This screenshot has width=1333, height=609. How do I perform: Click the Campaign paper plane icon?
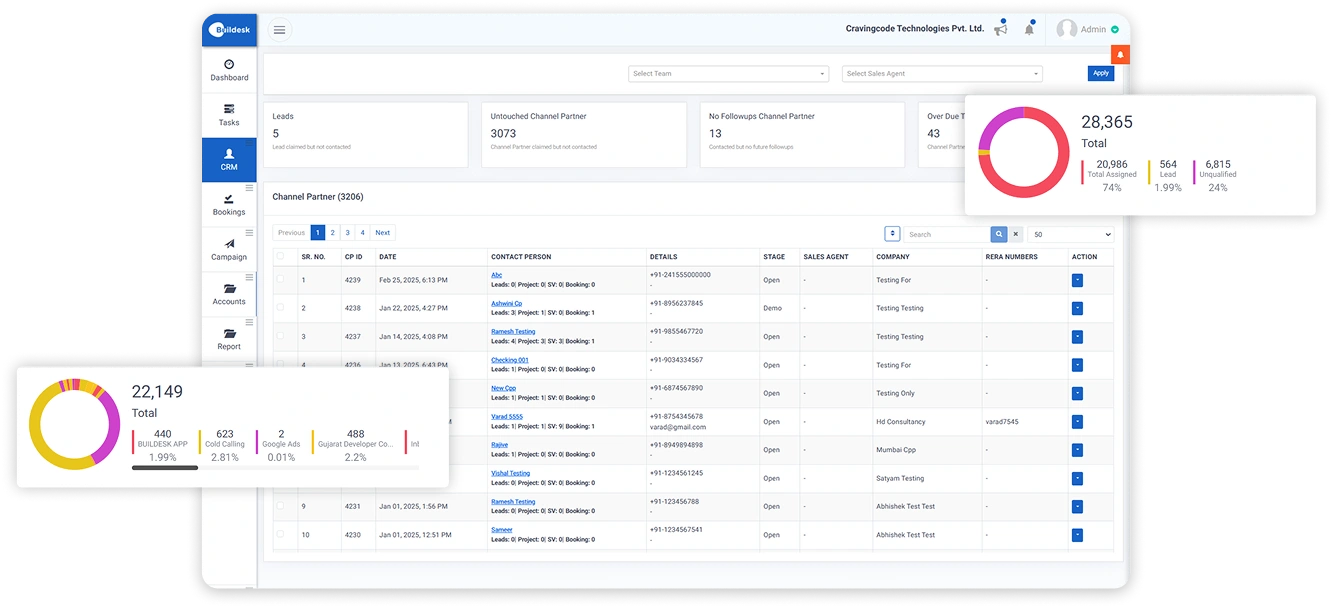[x=229, y=243]
